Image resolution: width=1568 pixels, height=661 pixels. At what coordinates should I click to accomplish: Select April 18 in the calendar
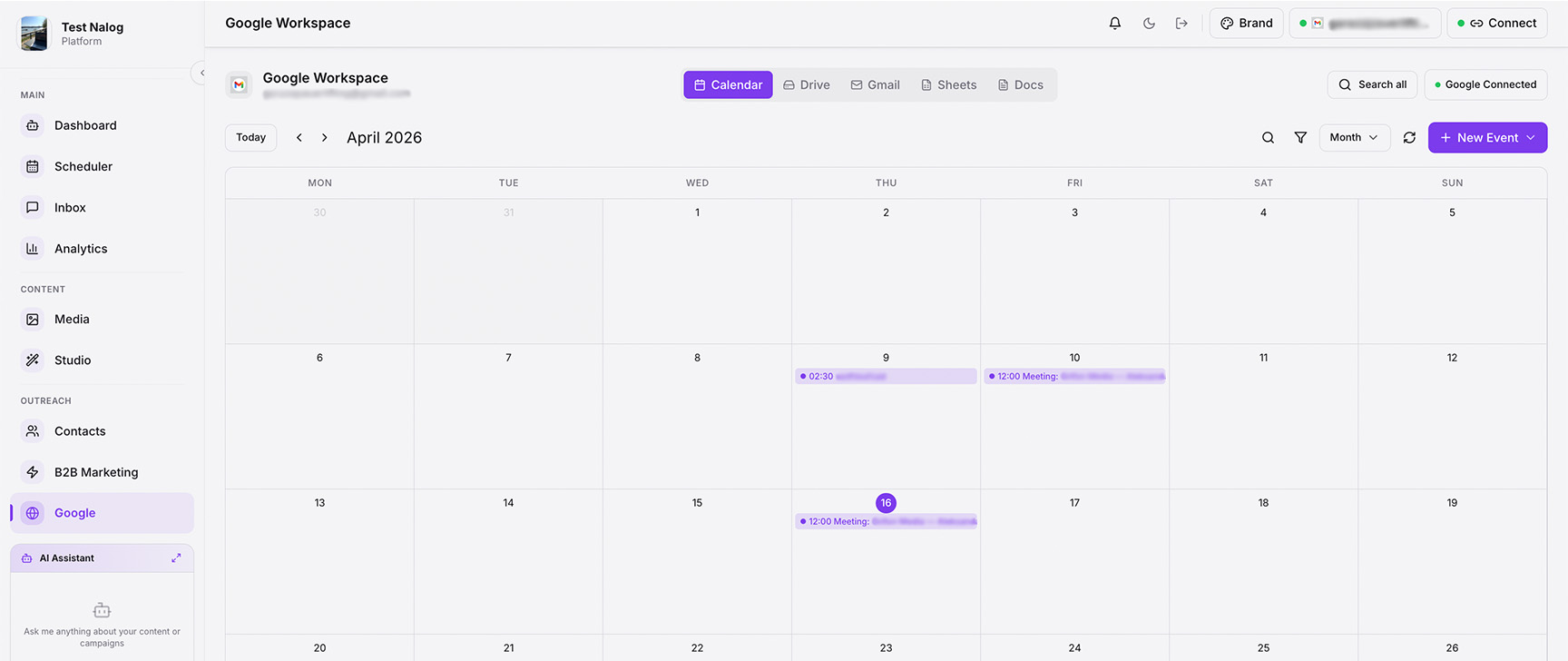1263,503
